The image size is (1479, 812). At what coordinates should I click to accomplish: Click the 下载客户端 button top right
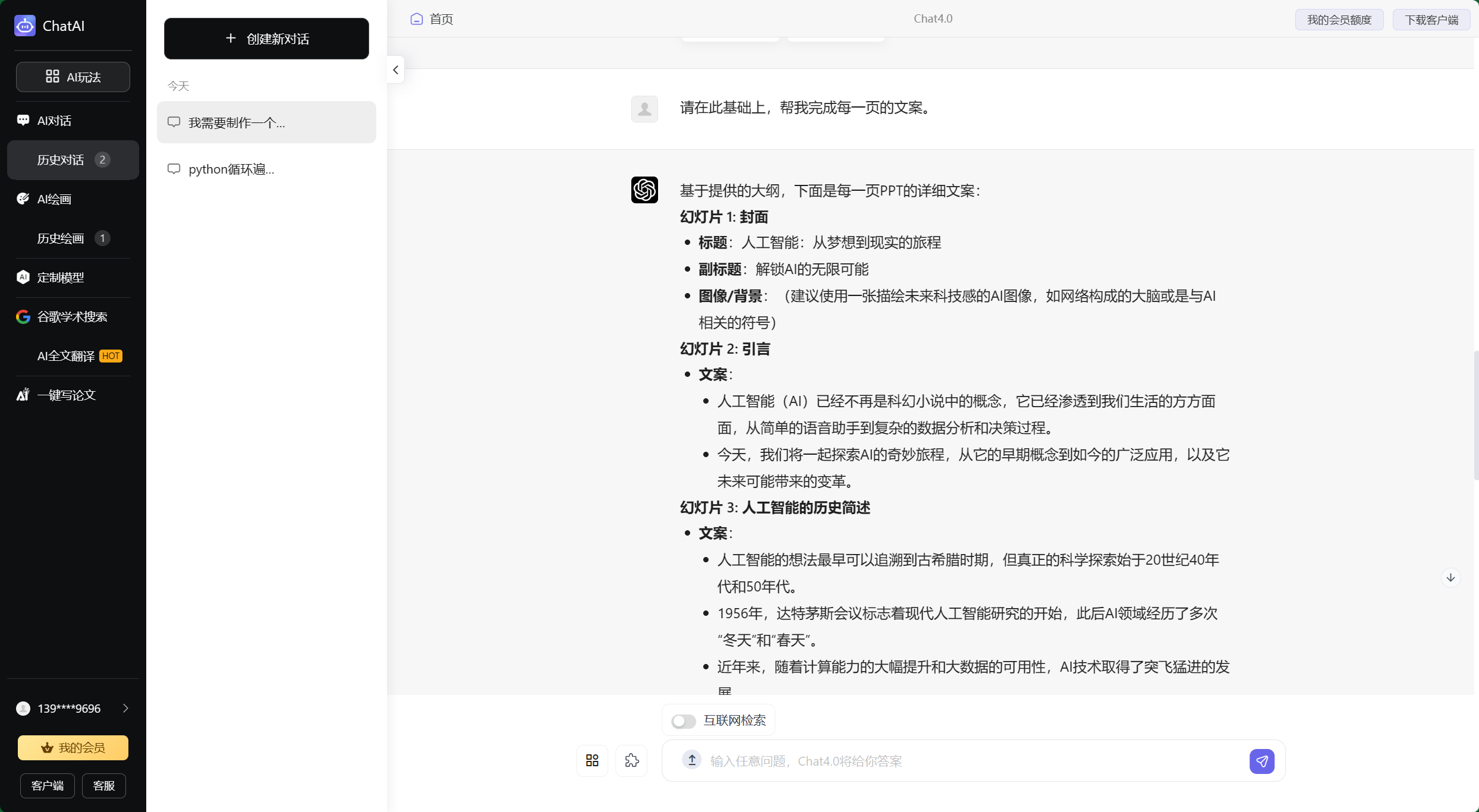[1431, 19]
